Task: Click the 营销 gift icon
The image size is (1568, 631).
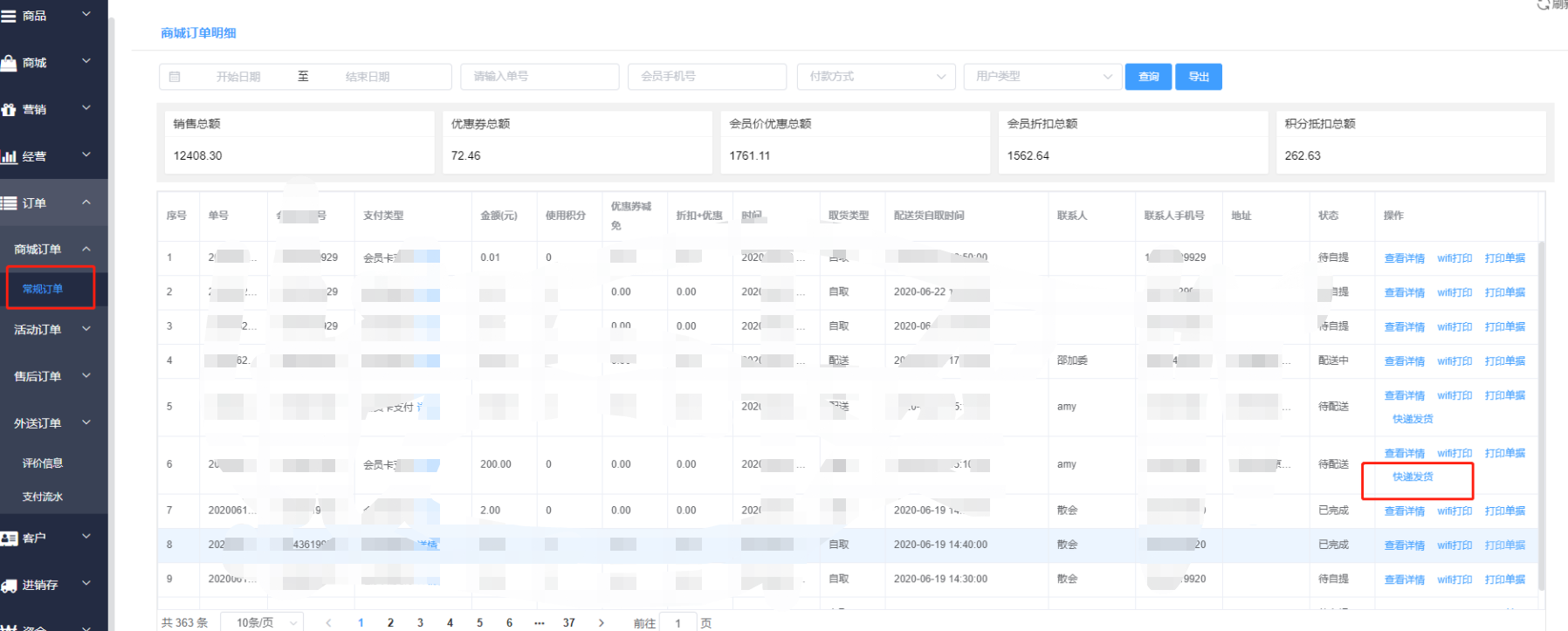Action: coord(9,110)
